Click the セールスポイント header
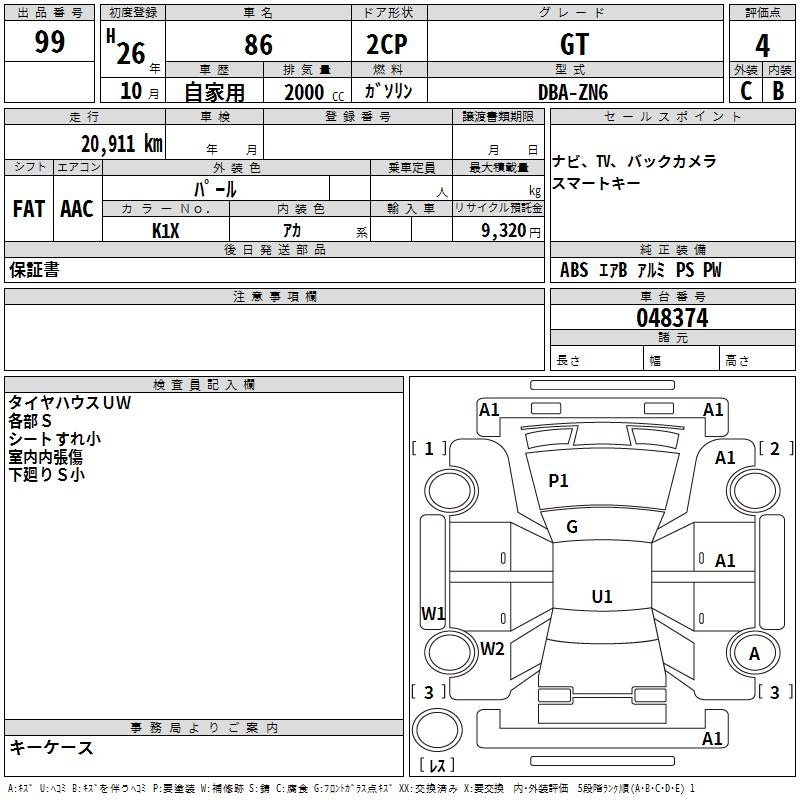Viewport: 800px width, 800px height. point(672,116)
